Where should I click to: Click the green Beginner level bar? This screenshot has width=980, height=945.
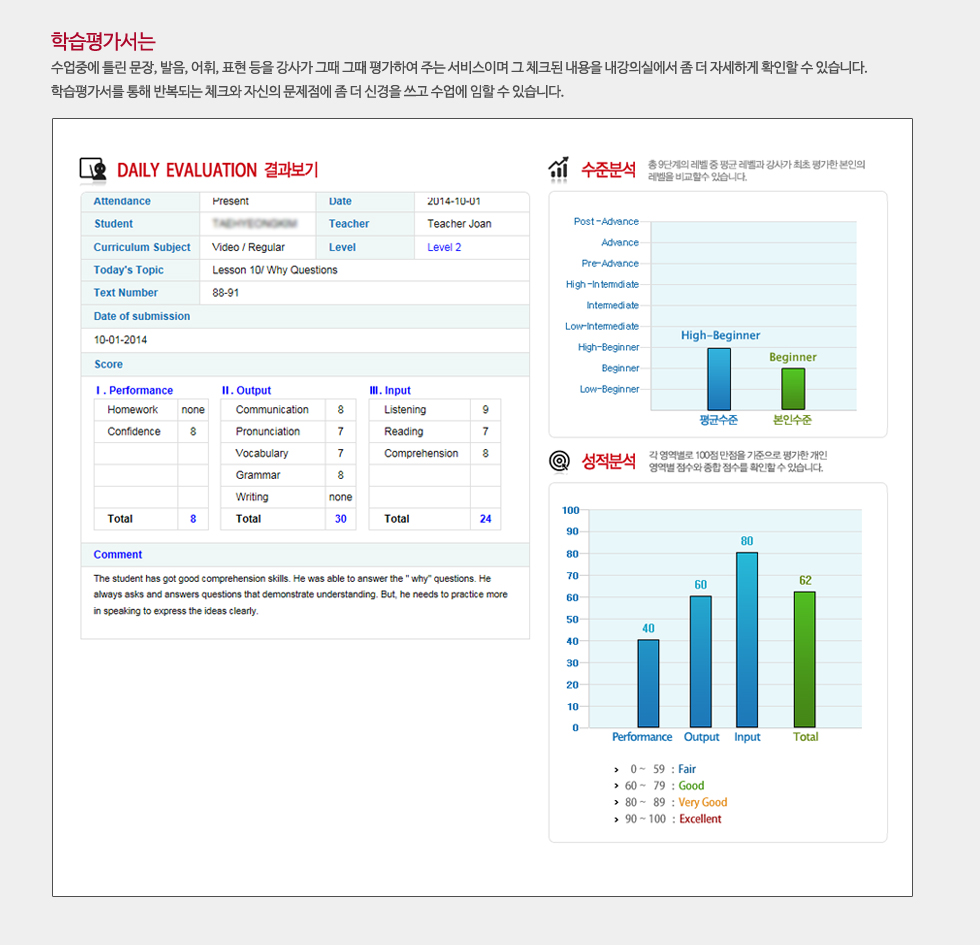pos(792,388)
